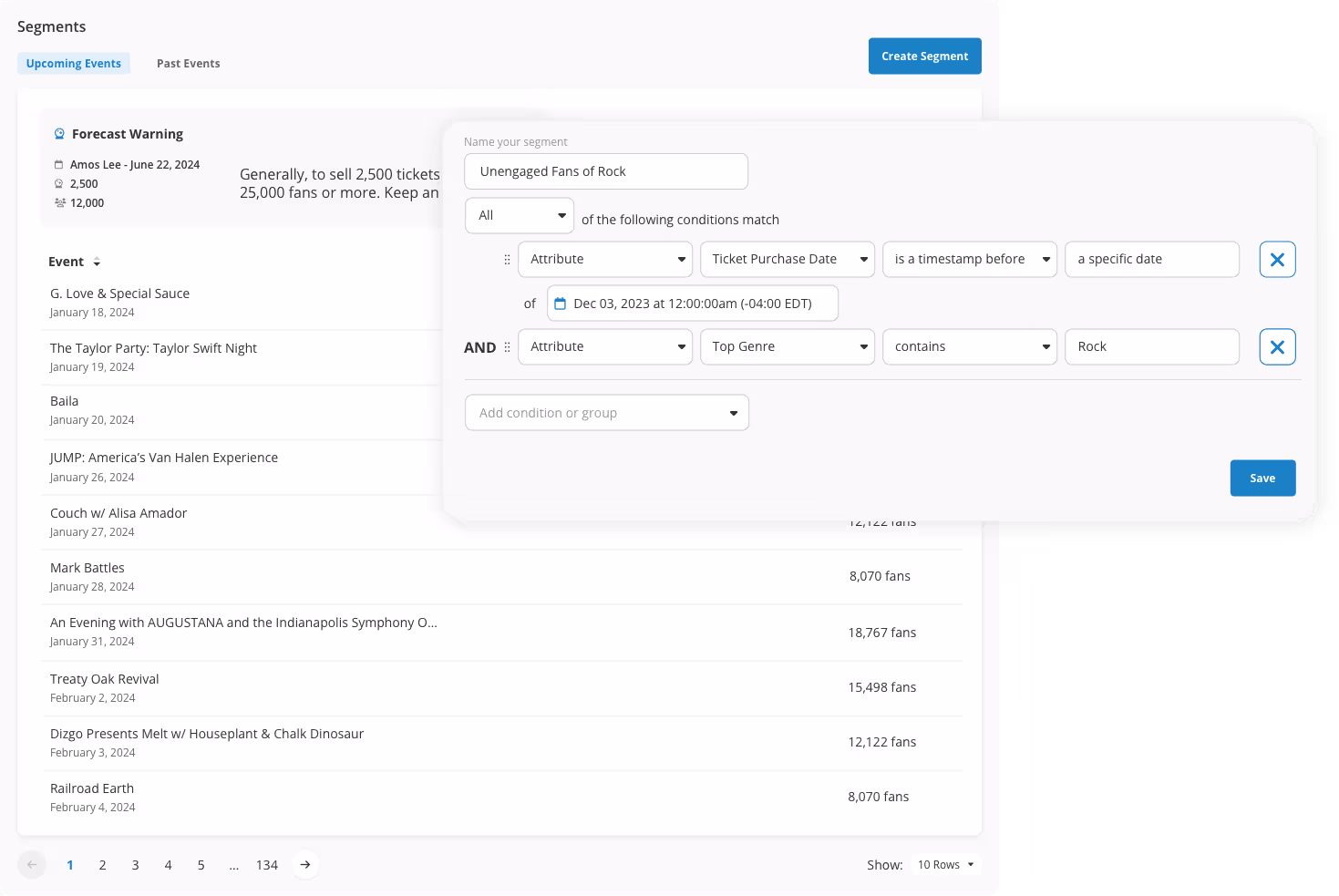
Task: Open the AND row's Attribute dropdown
Action: 605,347
